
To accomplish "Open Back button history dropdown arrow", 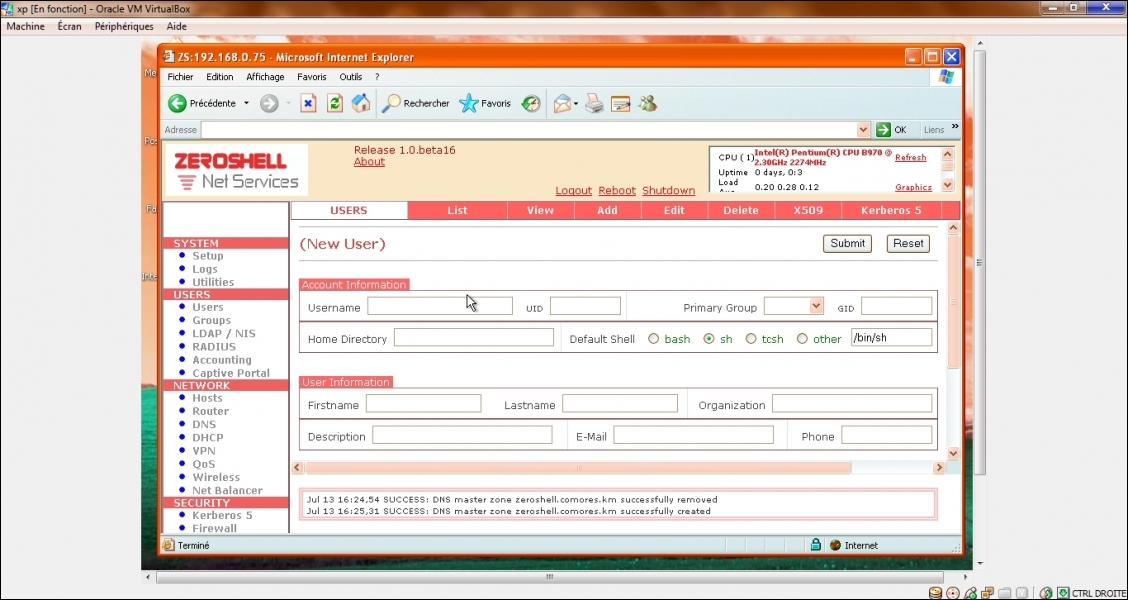I will click(246, 104).
